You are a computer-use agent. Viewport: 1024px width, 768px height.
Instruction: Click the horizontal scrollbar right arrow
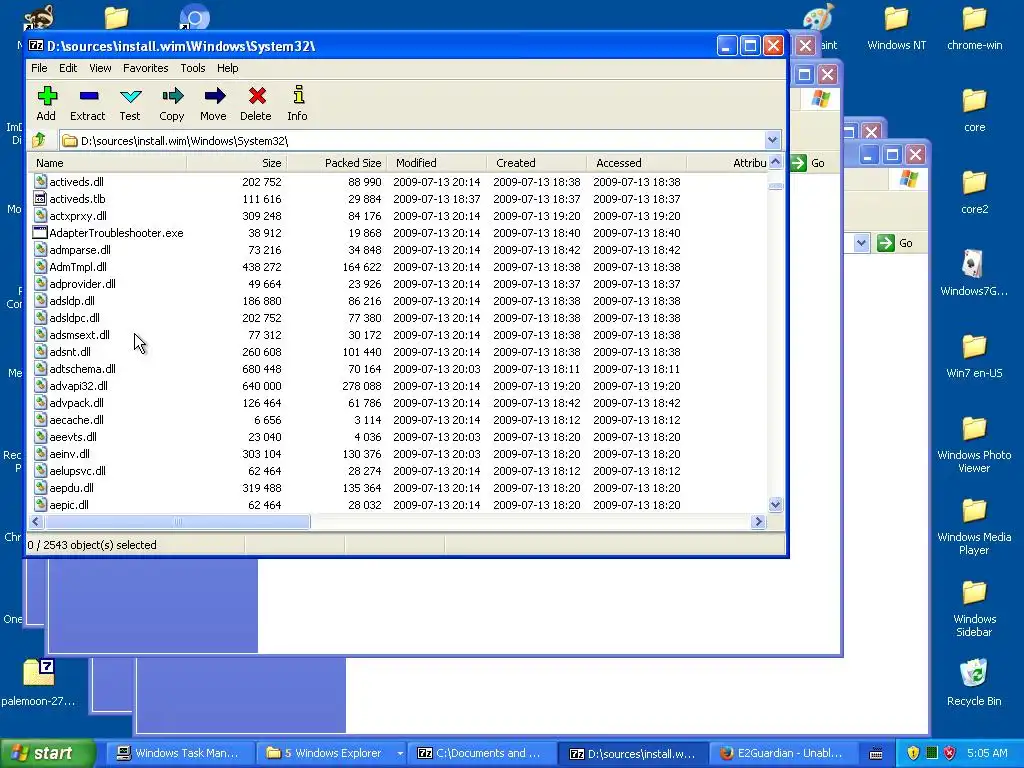(758, 522)
